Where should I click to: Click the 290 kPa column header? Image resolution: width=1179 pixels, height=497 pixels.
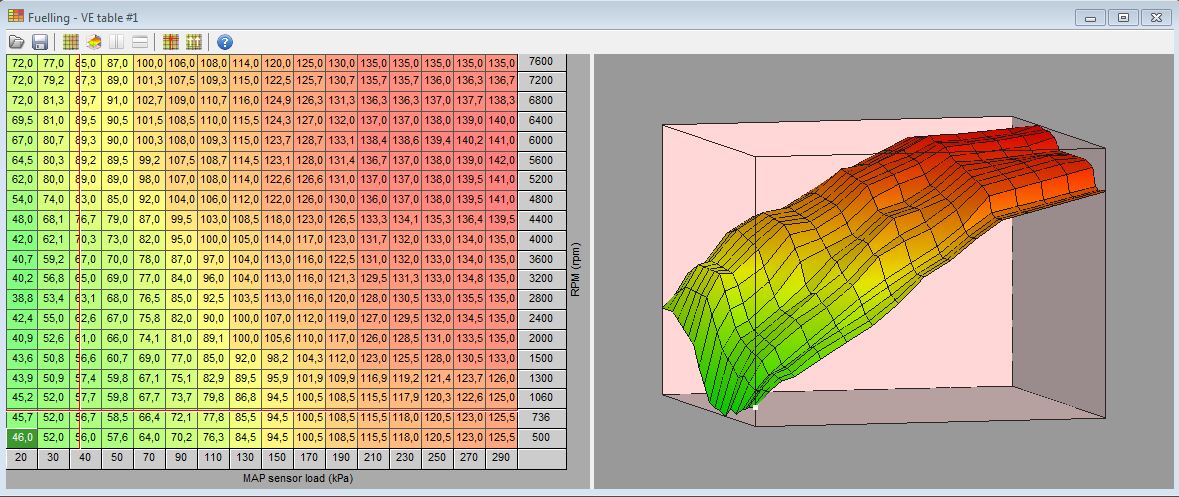pos(501,458)
